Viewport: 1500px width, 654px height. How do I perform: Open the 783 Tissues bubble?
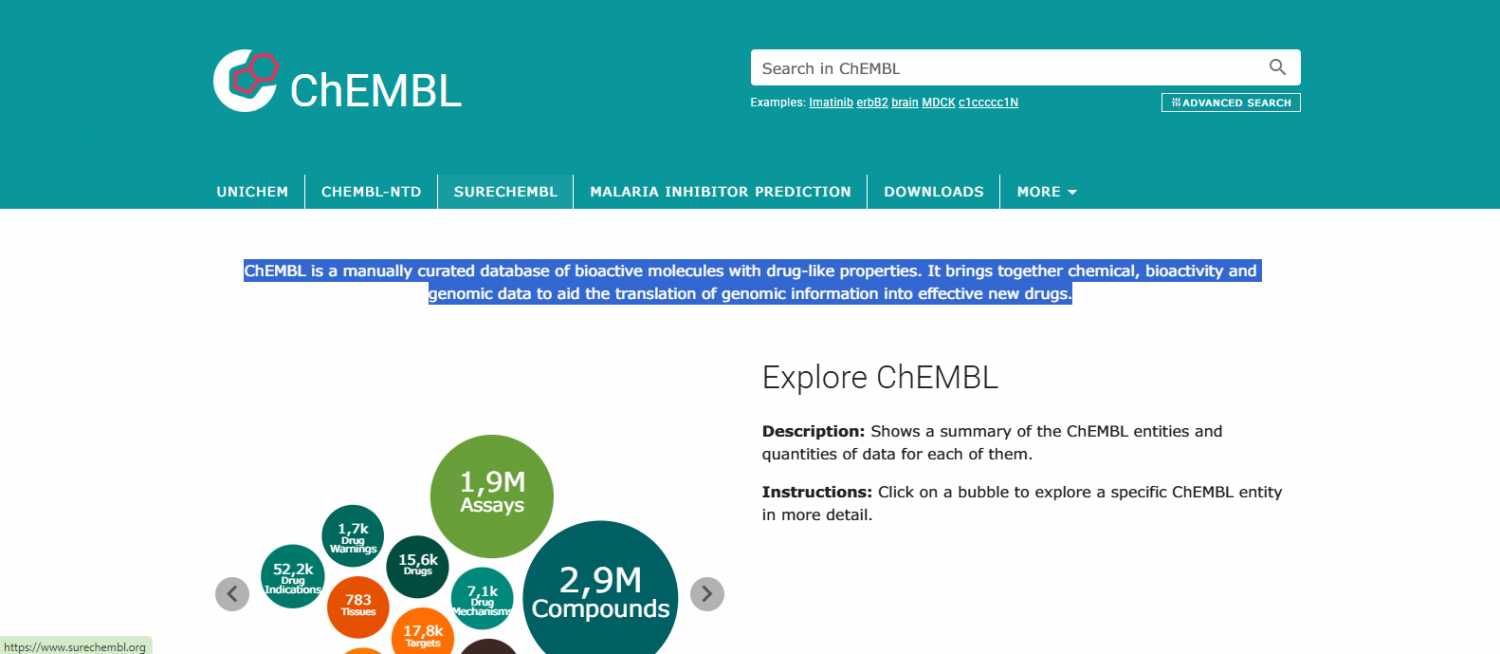pos(358,607)
